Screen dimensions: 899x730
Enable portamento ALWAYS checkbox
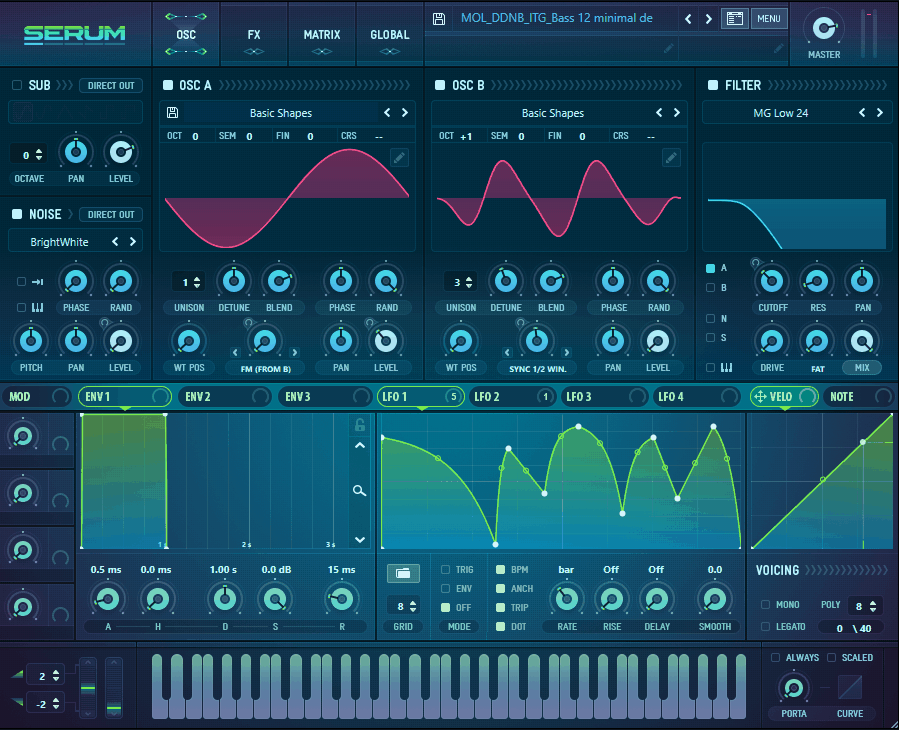click(775, 657)
